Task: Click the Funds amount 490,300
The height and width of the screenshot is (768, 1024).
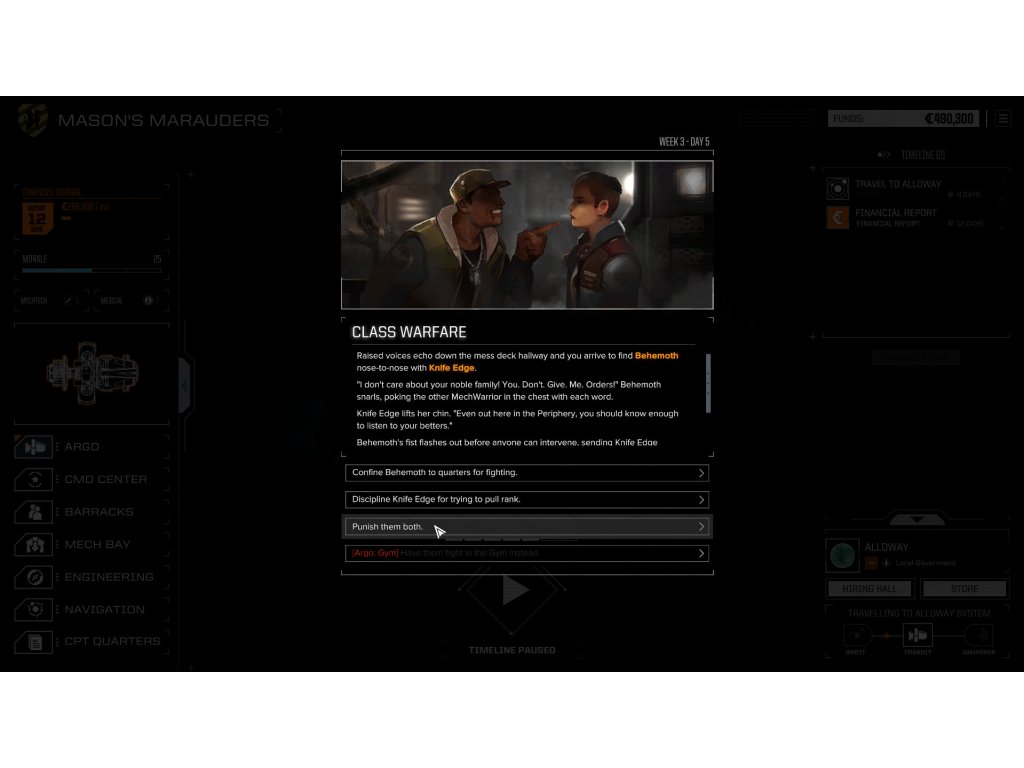Action: point(948,119)
